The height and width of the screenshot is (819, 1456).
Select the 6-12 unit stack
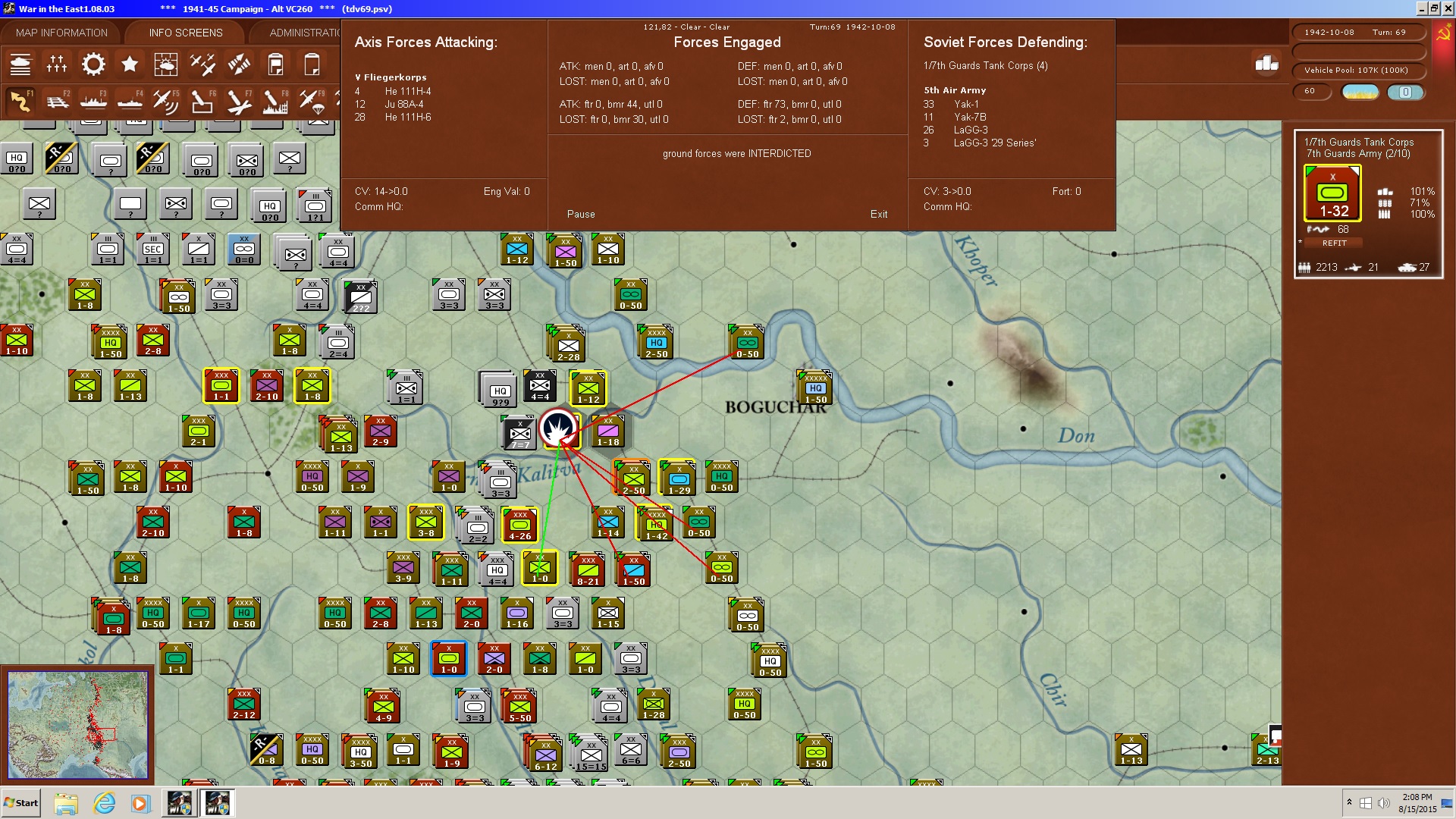coord(545,755)
